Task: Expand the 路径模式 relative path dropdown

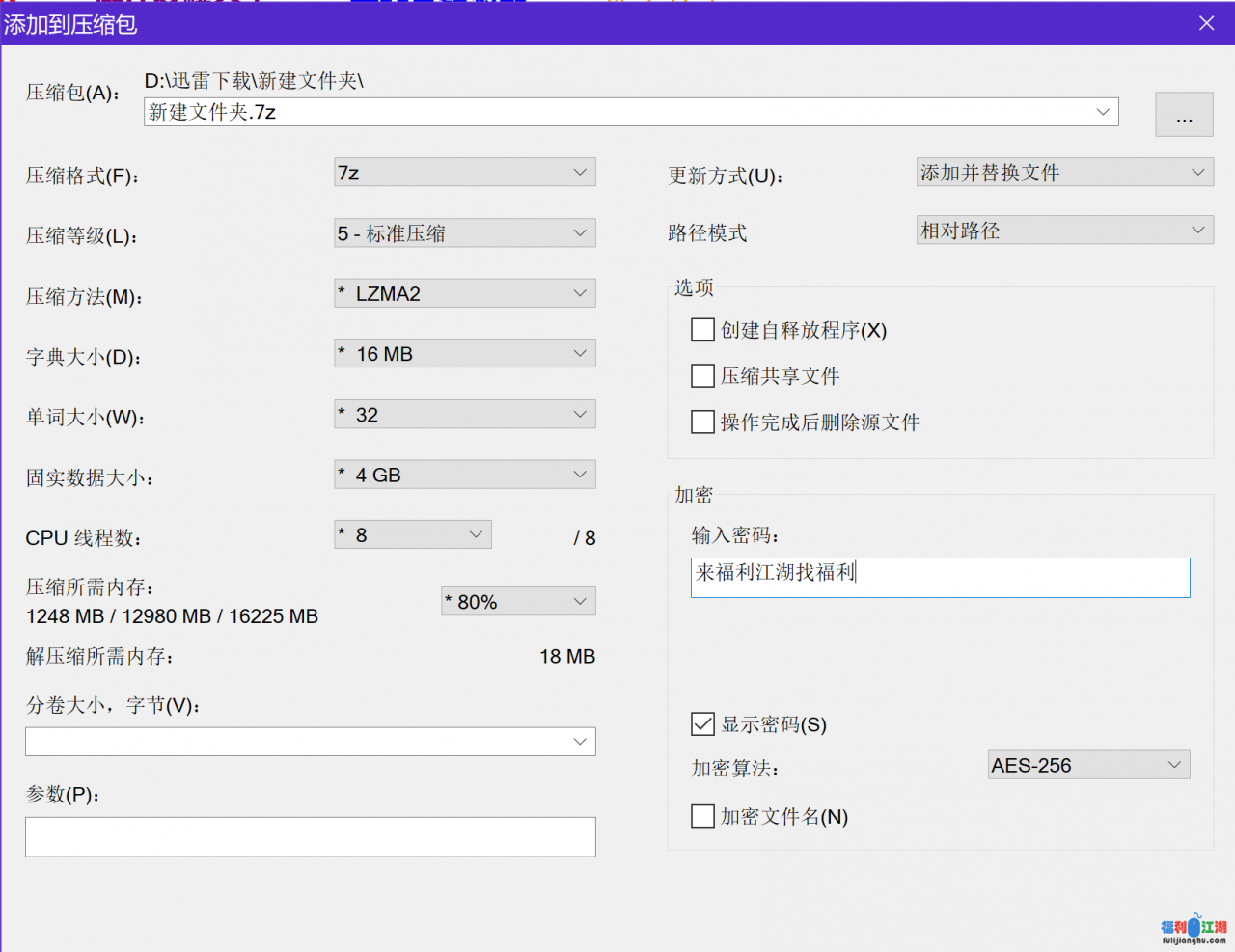Action: (1064, 231)
